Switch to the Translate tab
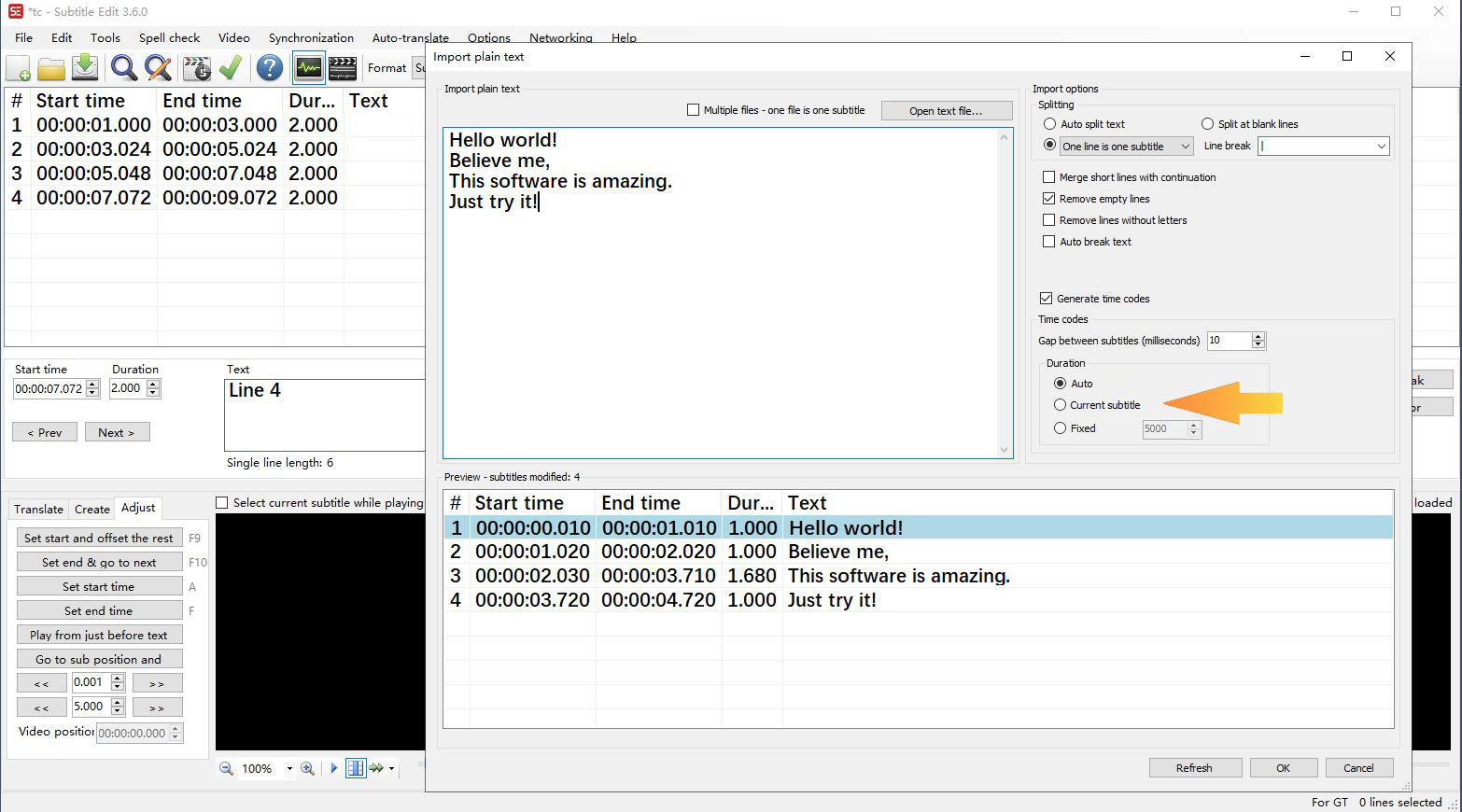Screen dimensions: 1462x812 pos(37,509)
